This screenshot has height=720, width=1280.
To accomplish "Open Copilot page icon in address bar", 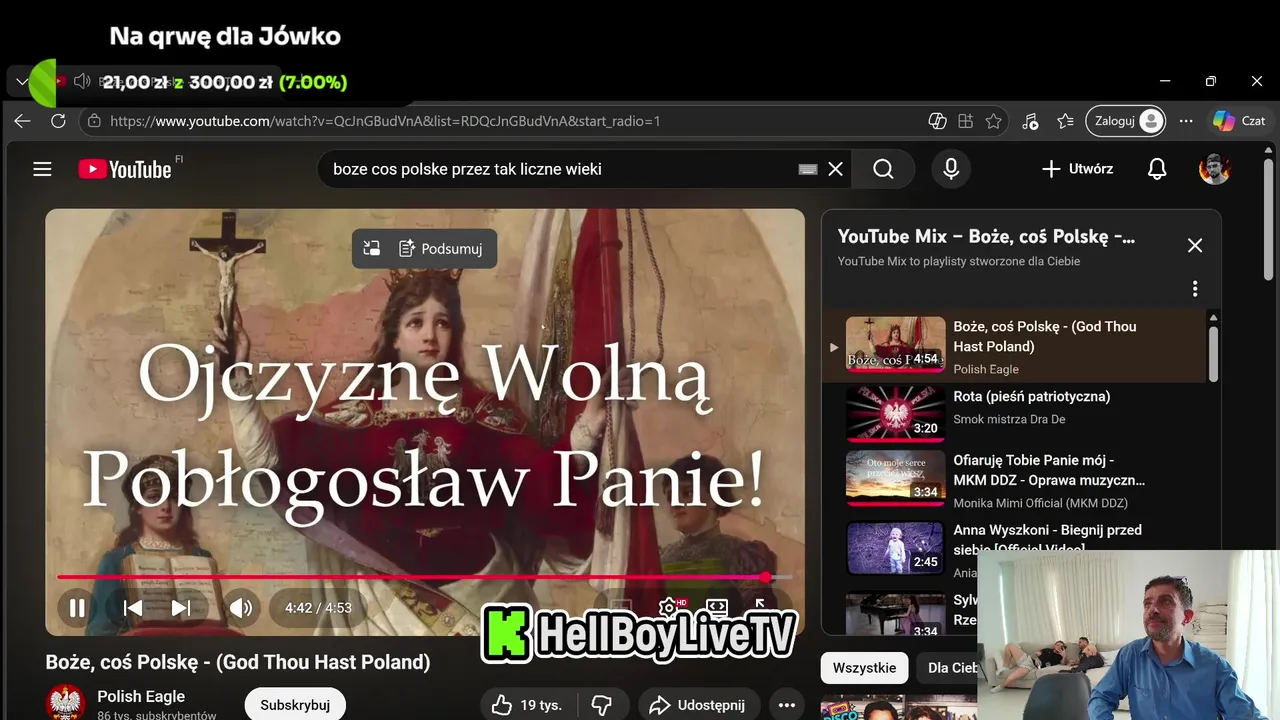I will point(937,121).
